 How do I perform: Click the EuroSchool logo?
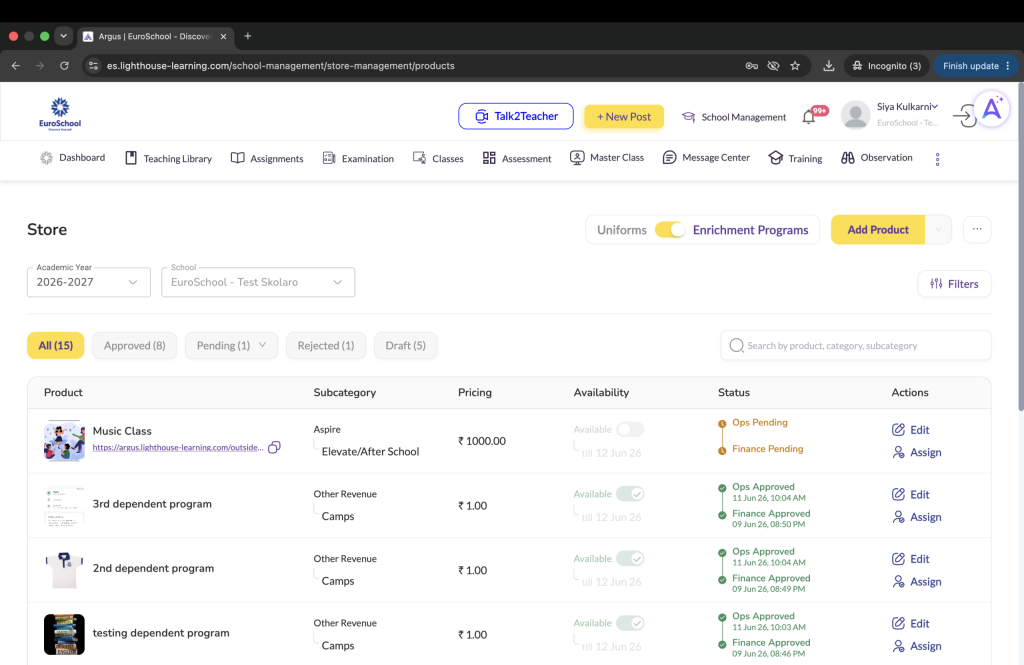click(59, 114)
